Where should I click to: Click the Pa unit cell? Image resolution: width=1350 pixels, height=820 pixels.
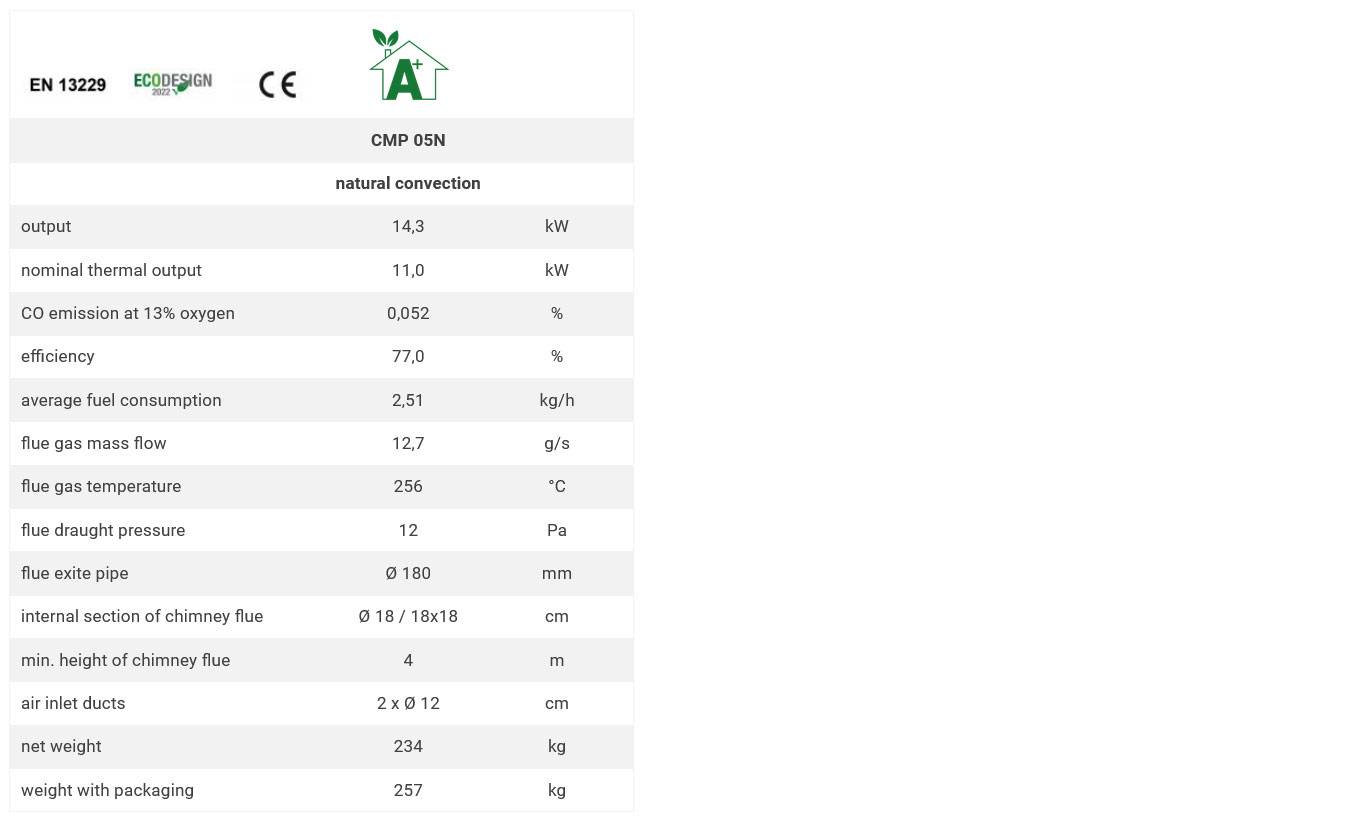[x=556, y=530]
